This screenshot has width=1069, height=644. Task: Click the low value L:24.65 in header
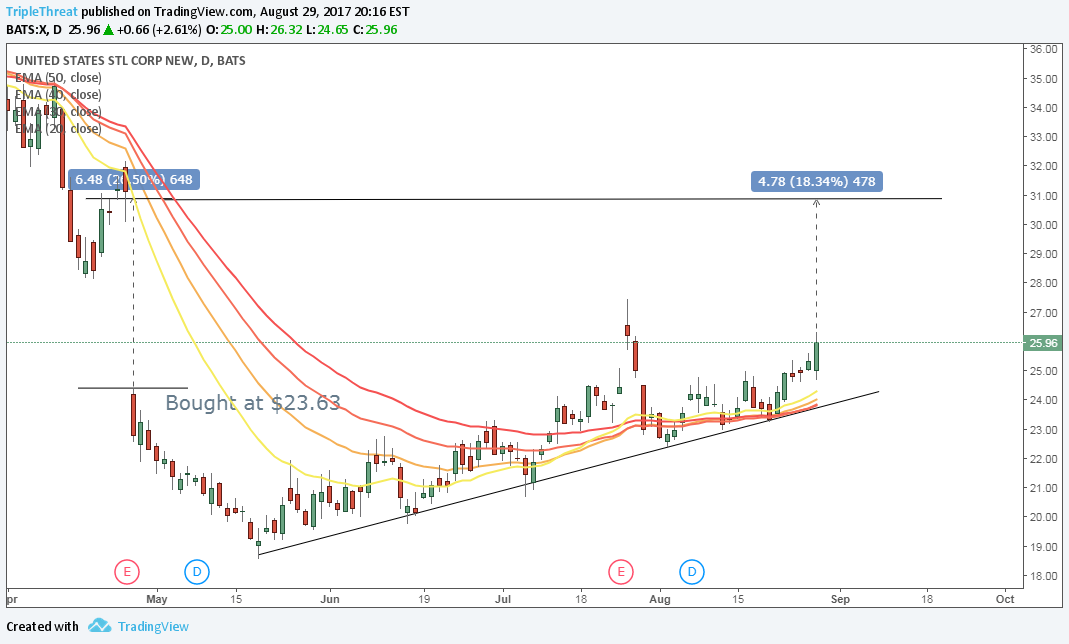pyautogui.click(x=327, y=30)
